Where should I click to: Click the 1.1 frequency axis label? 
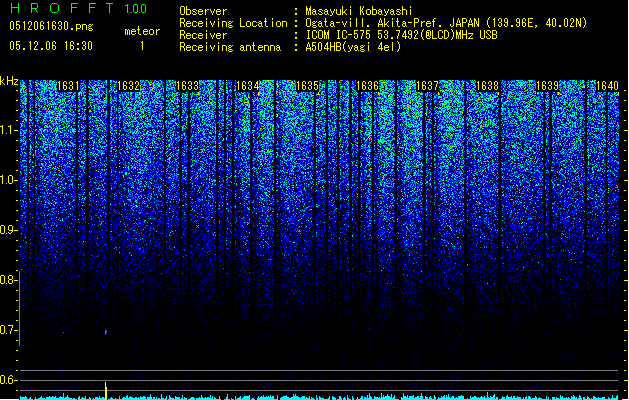(9, 130)
